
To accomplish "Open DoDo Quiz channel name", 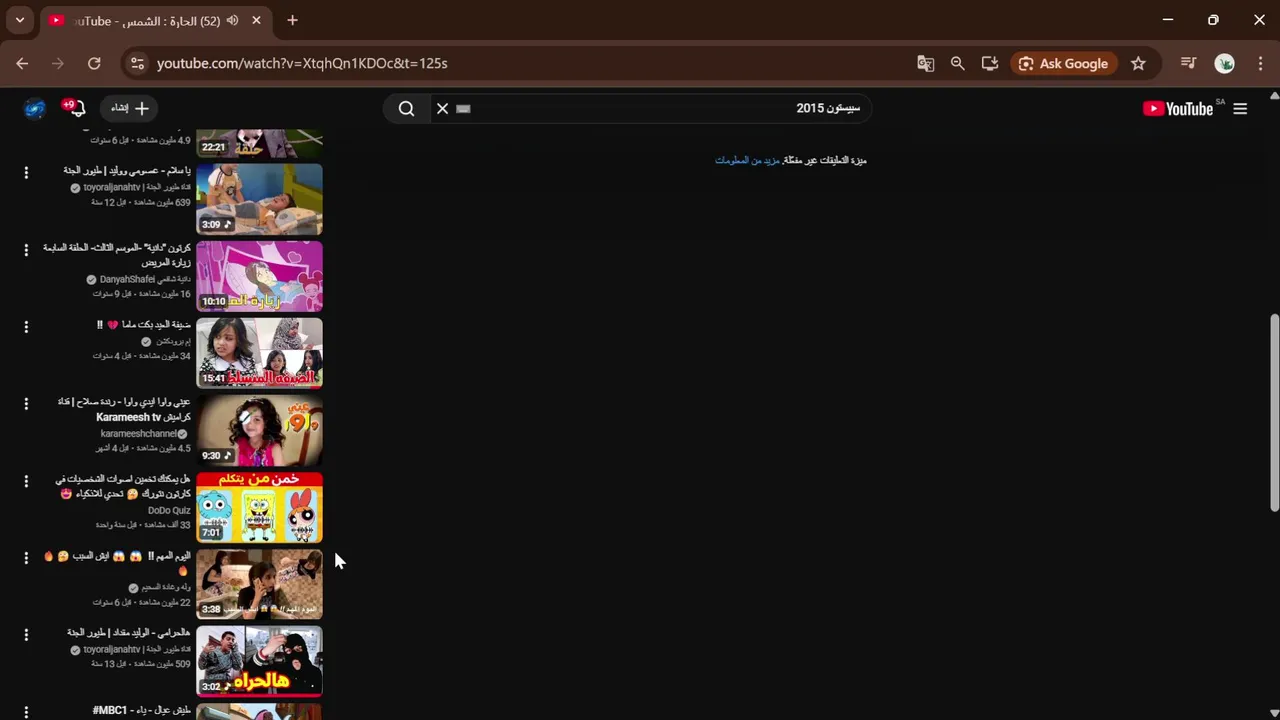I will [169, 511].
